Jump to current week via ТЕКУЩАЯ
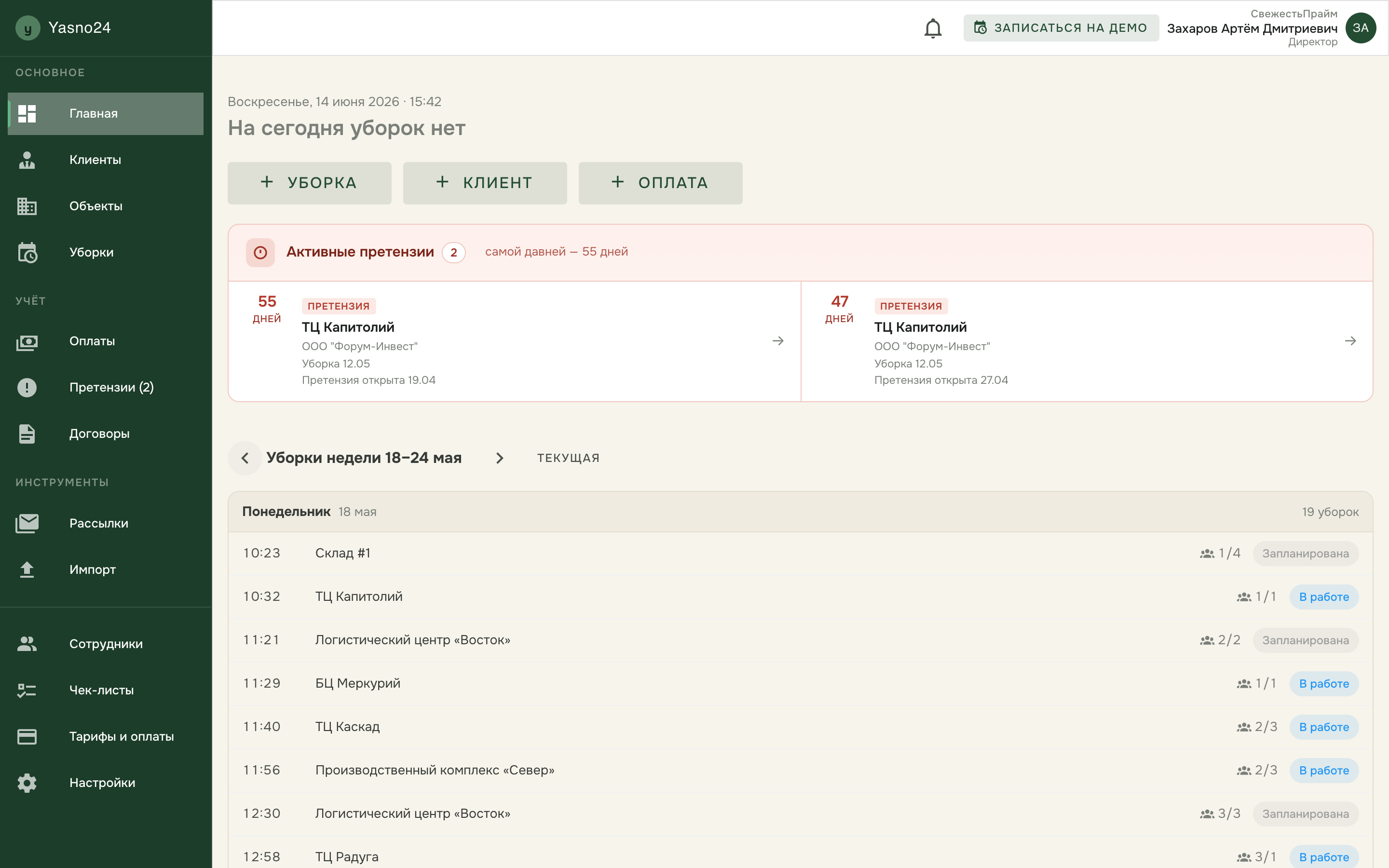1389x868 pixels. click(568, 458)
